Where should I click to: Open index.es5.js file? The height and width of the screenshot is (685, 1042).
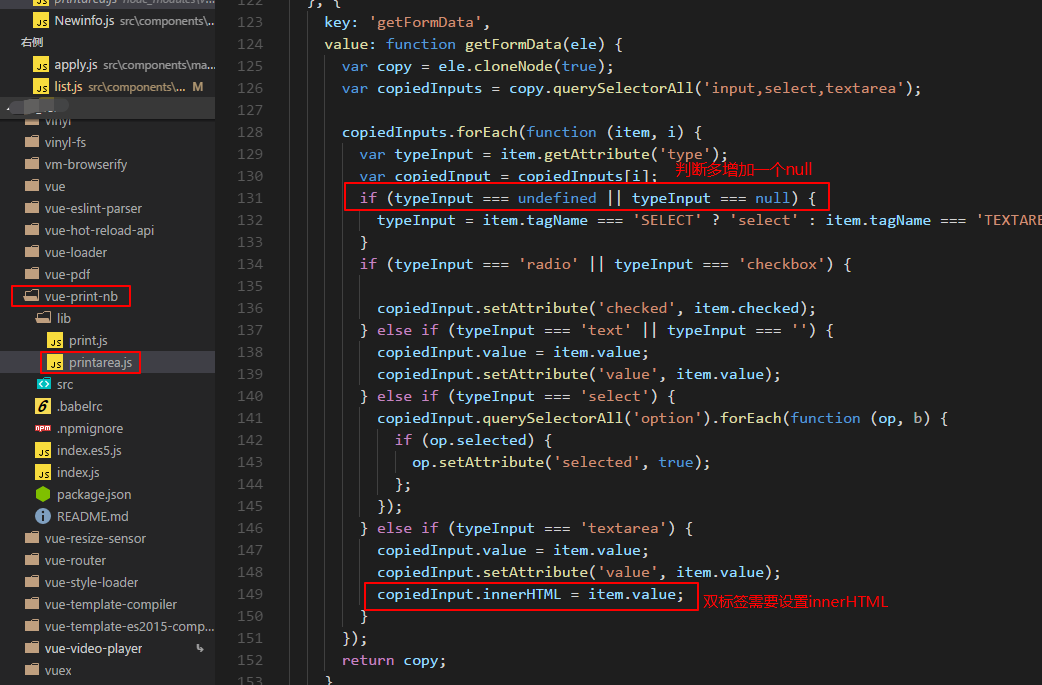click(x=89, y=450)
